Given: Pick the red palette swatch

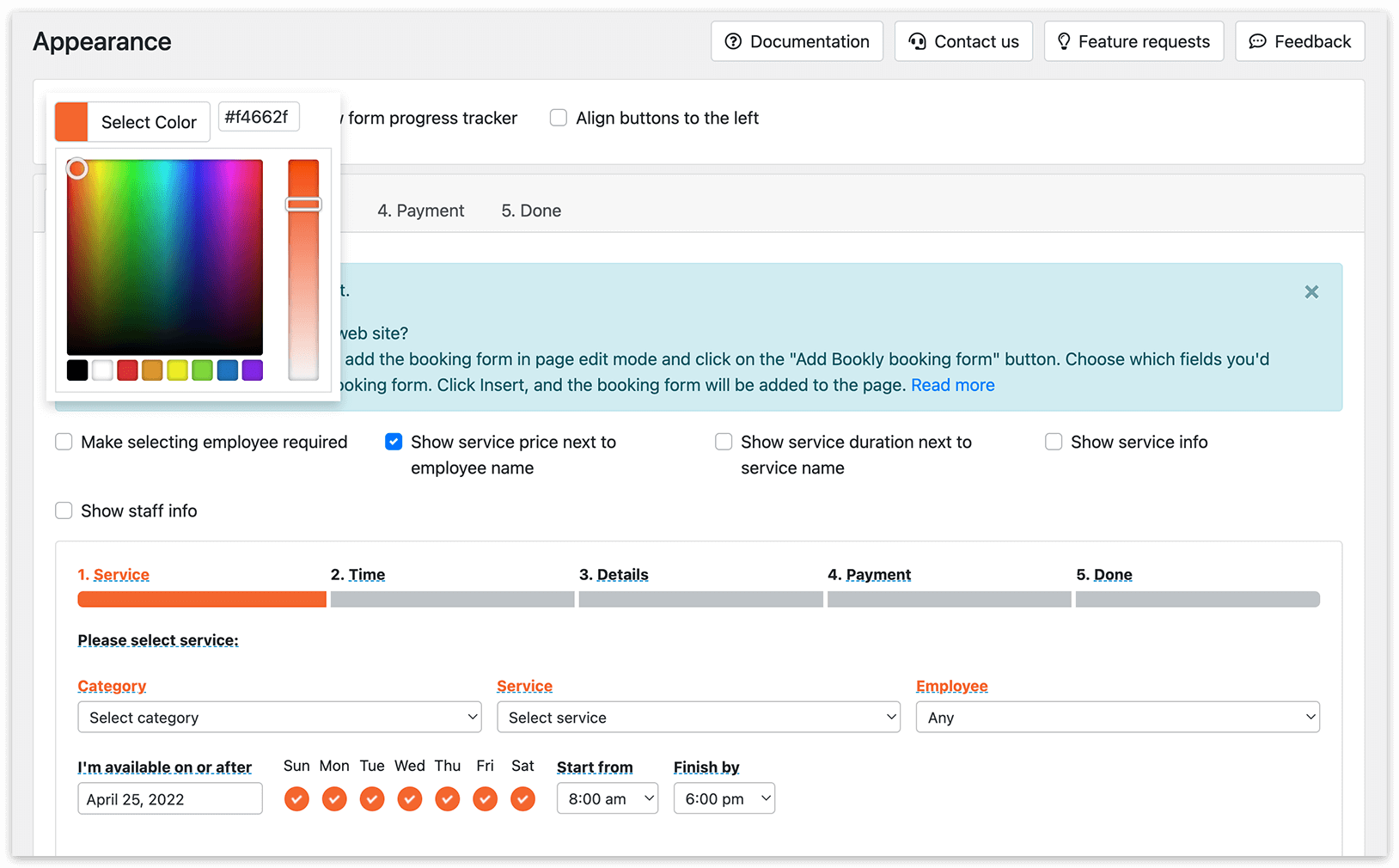Looking at the screenshot, I should 127,370.
